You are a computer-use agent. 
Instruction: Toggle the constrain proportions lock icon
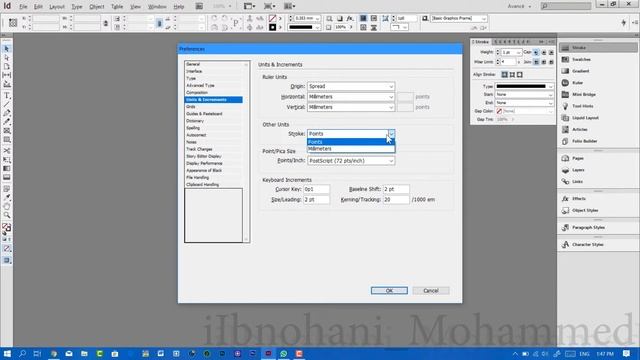(106, 23)
